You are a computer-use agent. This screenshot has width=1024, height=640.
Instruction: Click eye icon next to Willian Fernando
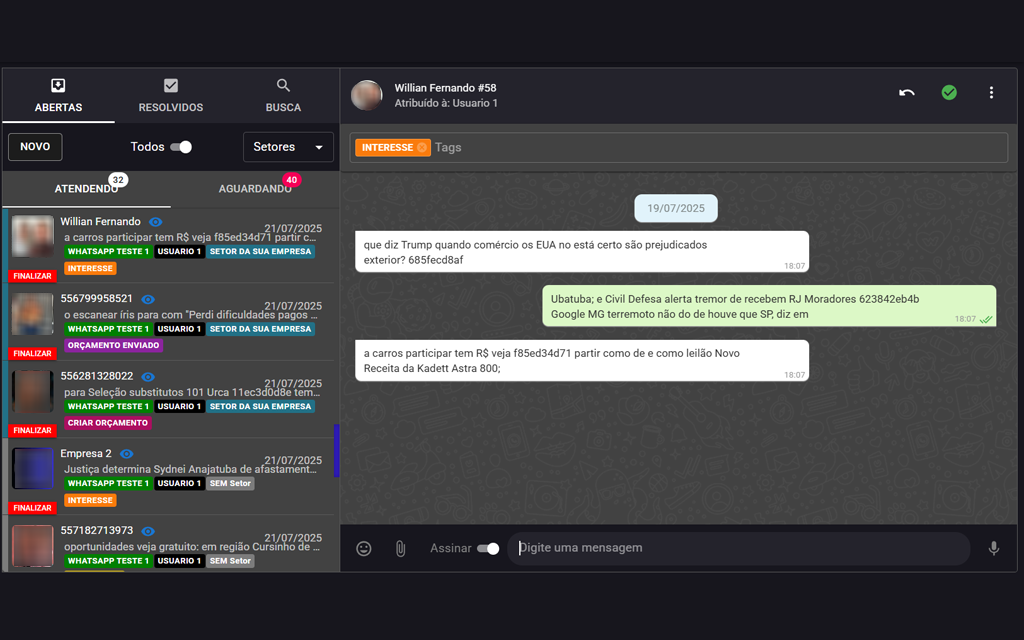(155, 222)
